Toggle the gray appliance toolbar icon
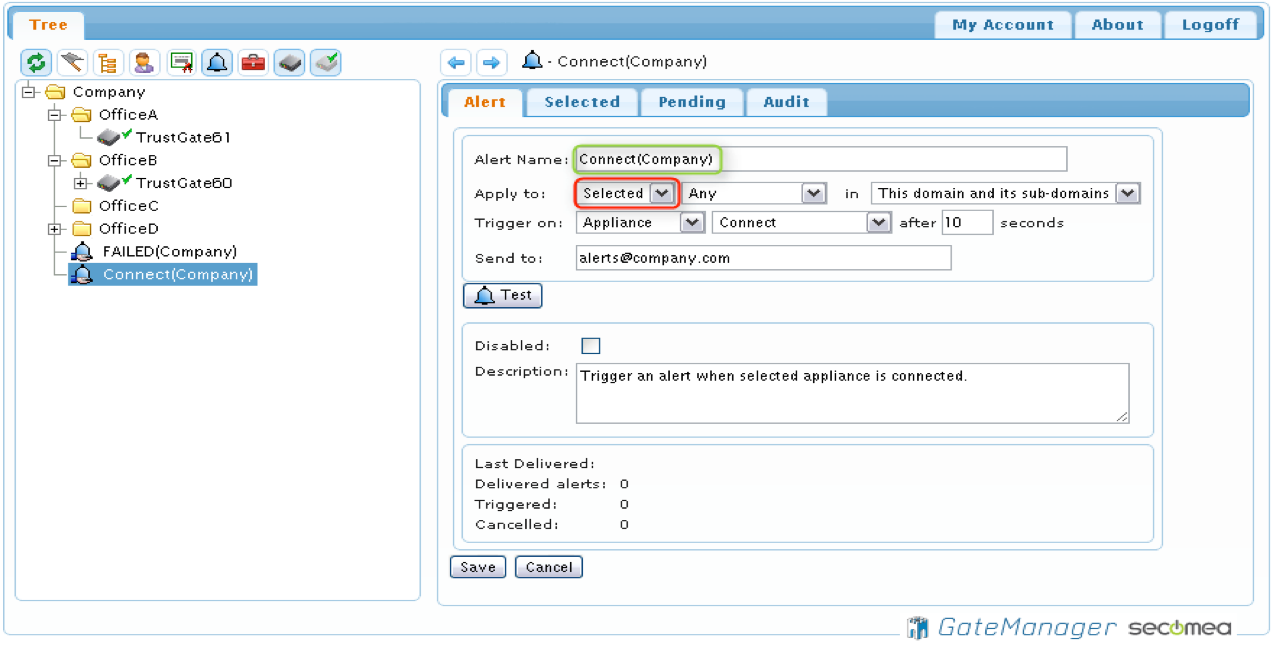Image resolution: width=1275 pixels, height=647 pixels. click(x=289, y=63)
